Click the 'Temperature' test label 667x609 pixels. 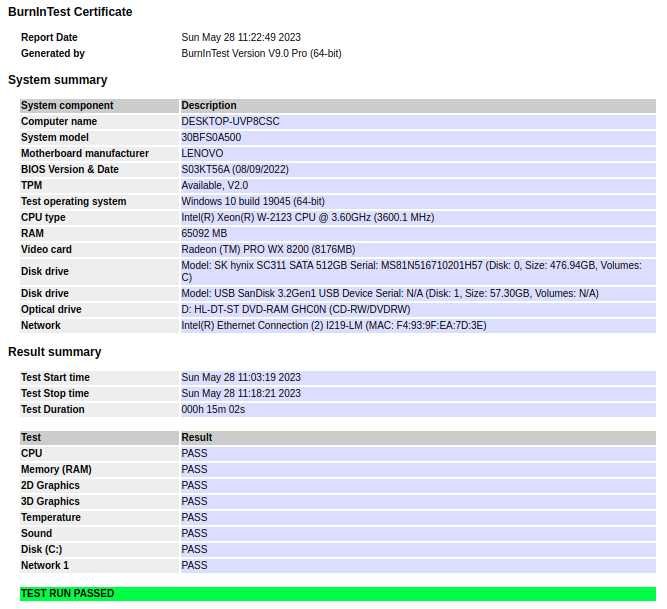point(51,518)
